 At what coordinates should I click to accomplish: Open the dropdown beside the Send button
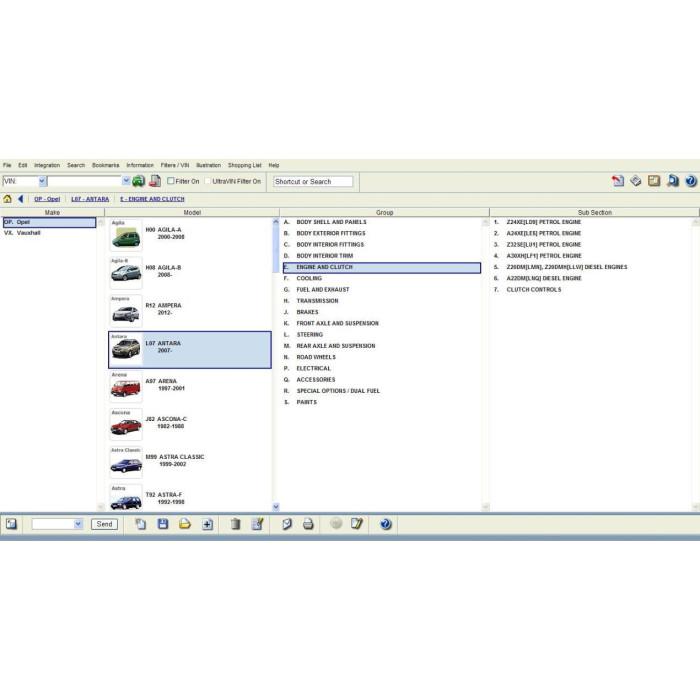(x=78, y=524)
